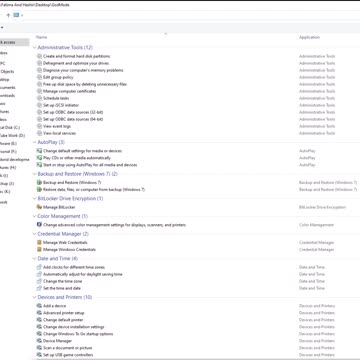Image resolution: width=360 pixels, height=360 pixels.
Task: Click the Change the time zone icon
Action: click(x=39, y=281)
